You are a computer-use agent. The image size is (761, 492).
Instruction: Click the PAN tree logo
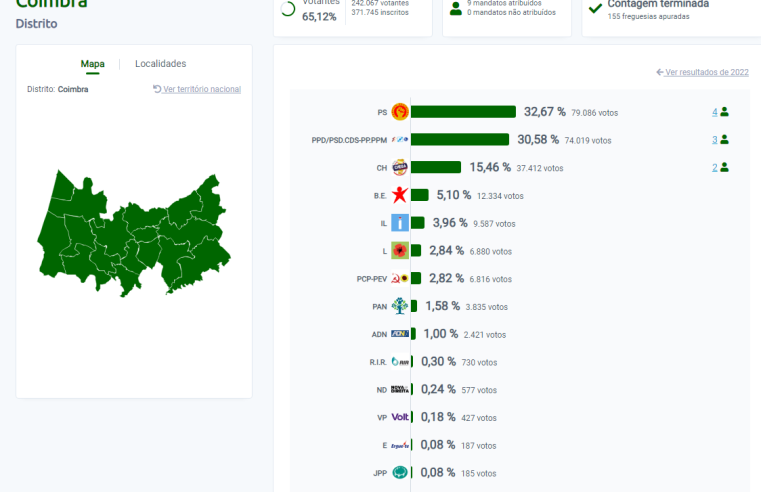(400, 306)
